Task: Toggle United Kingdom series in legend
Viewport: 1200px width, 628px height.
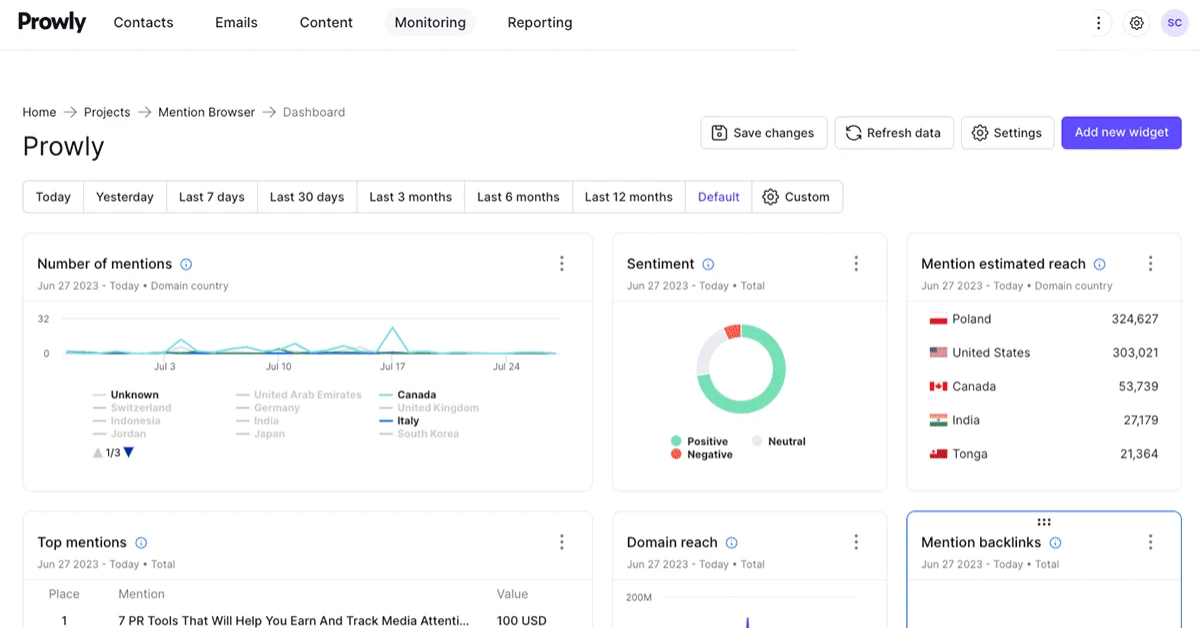Action: tap(429, 408)
